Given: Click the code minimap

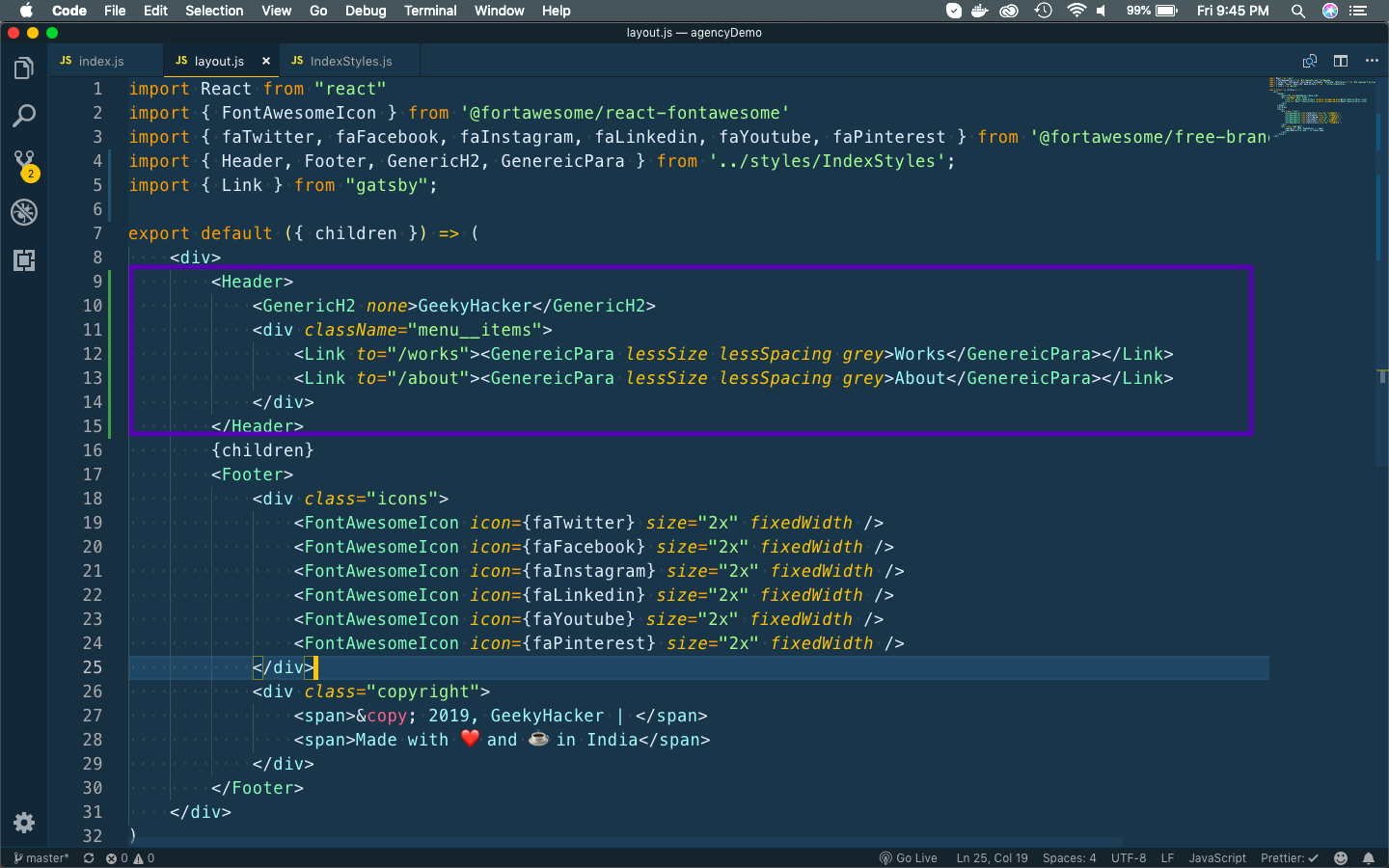Looking at the screenshot, I should (1321, 106).
